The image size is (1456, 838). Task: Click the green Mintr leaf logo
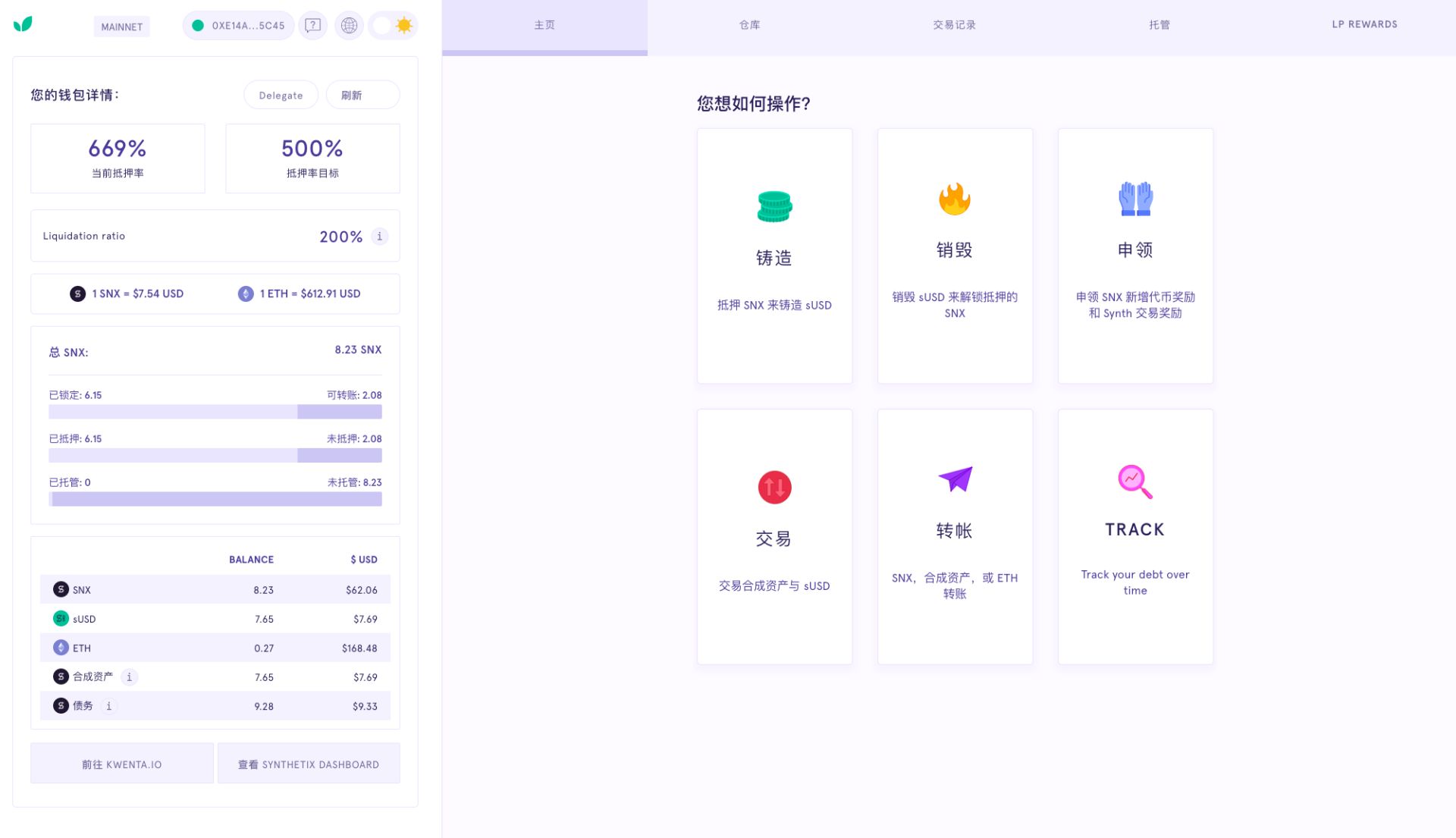tap(23, 24)
